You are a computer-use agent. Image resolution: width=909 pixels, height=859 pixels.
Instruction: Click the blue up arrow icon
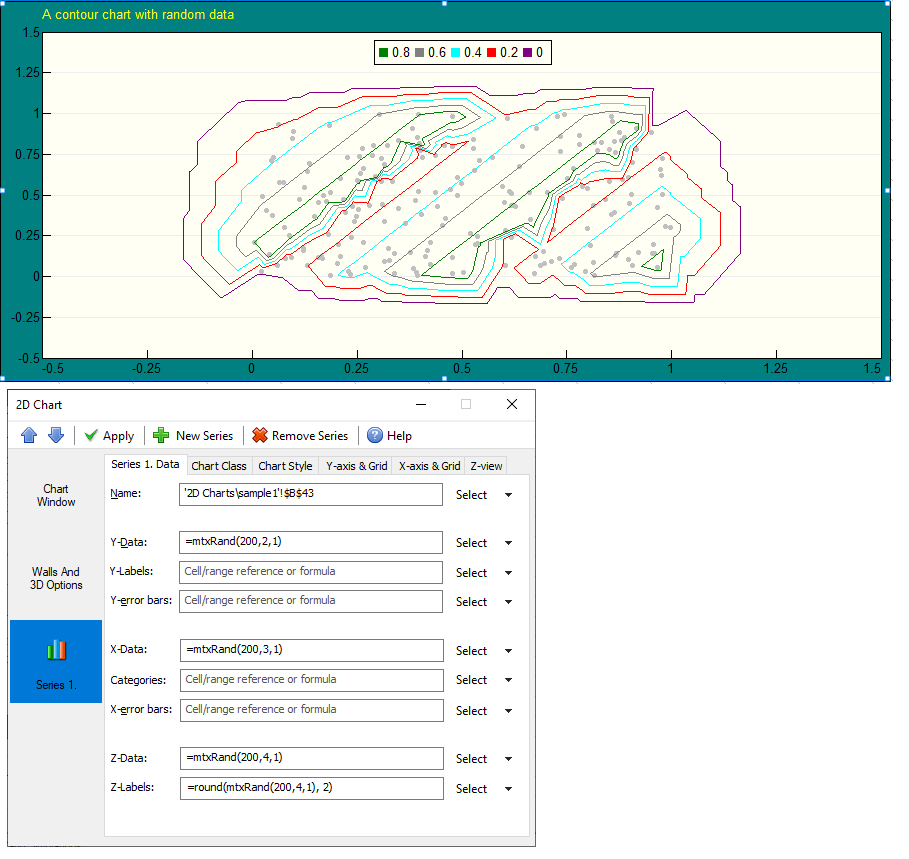tap(28, 435)
